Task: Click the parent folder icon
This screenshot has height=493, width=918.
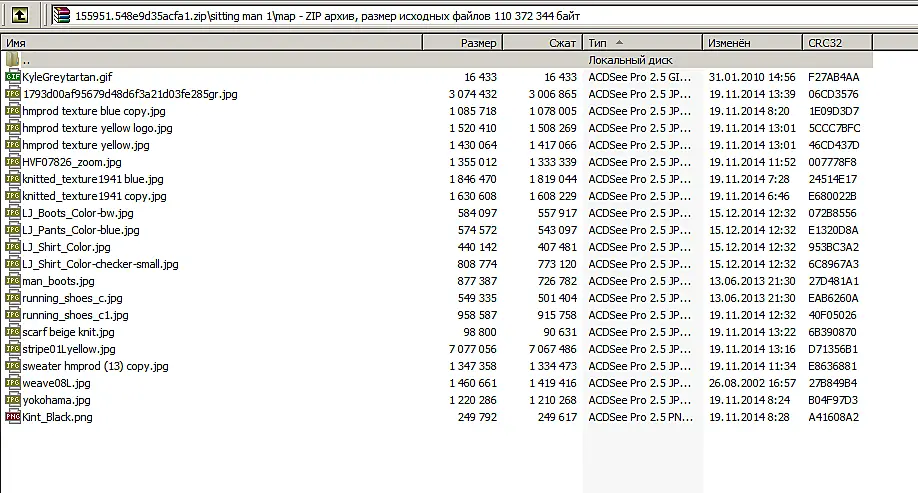Action: point(12,60)
